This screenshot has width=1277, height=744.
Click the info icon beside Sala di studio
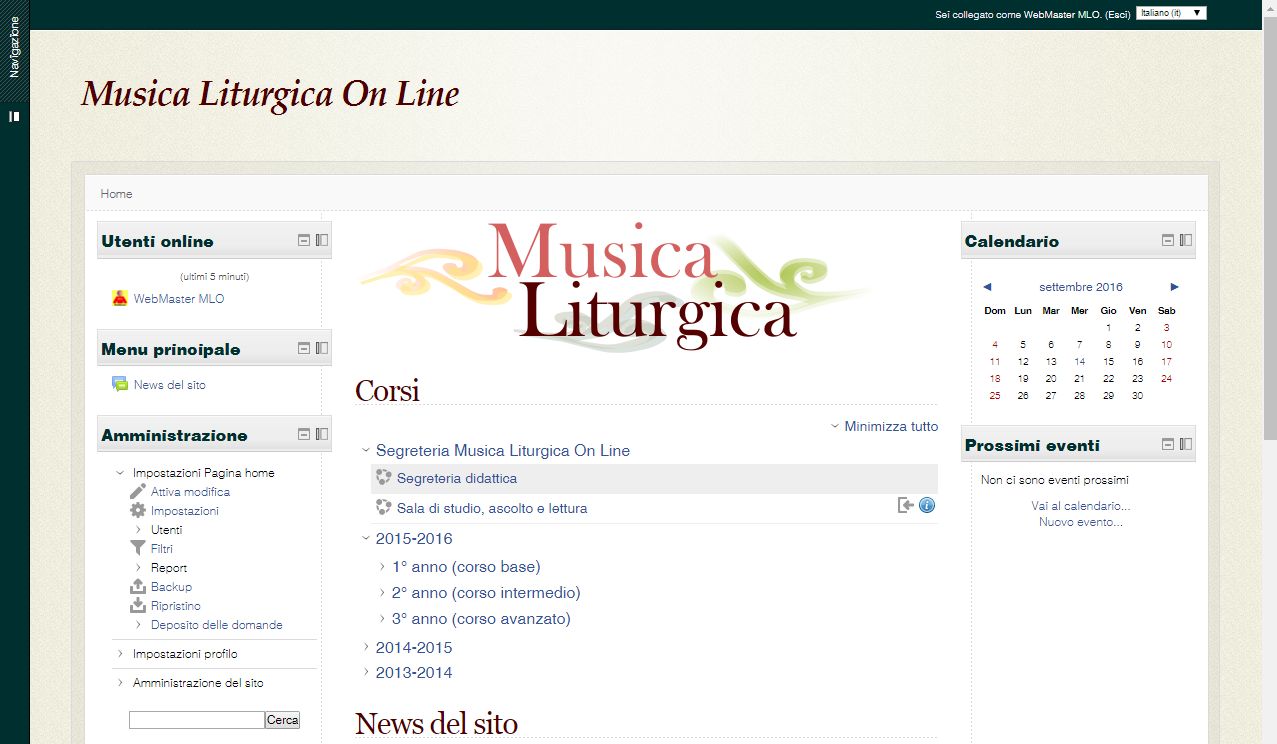(927, 505)
